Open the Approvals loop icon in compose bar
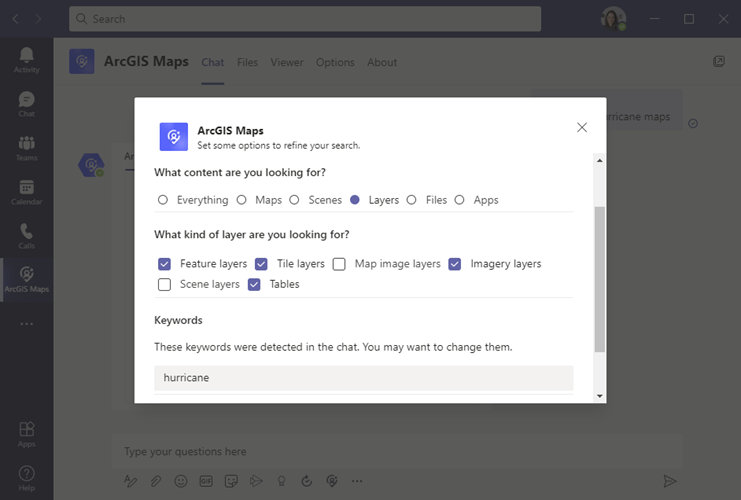The width and height of the screenshot is (741, 500). coord(307,481)
